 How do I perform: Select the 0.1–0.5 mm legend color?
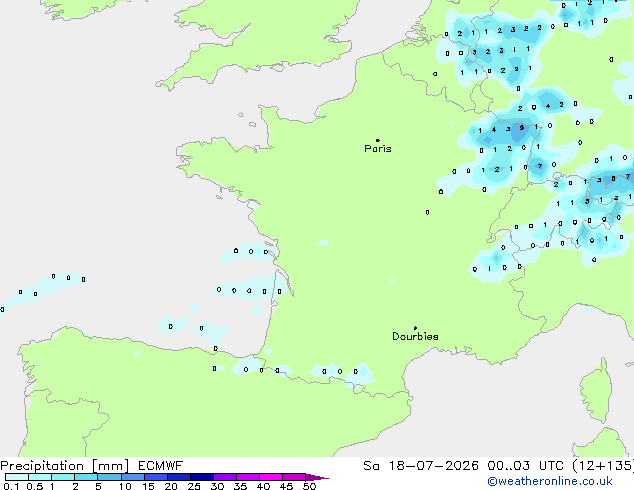[17, 477]
